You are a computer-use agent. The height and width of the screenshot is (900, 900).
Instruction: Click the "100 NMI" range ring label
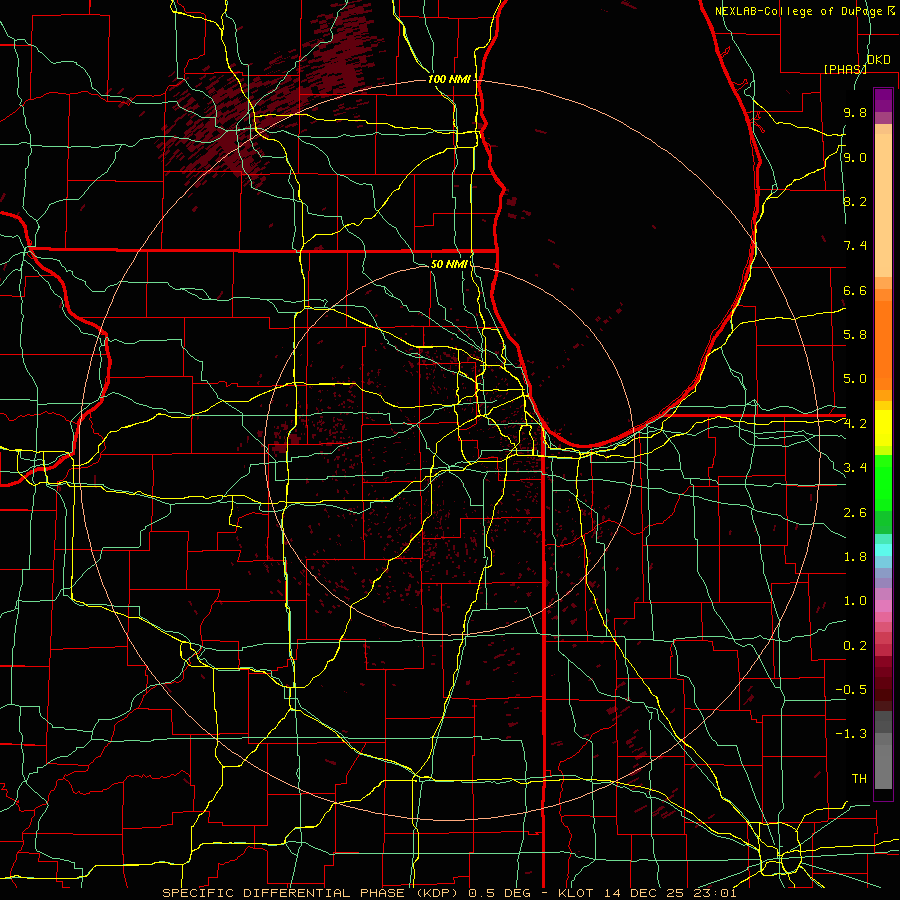point(449,79)
